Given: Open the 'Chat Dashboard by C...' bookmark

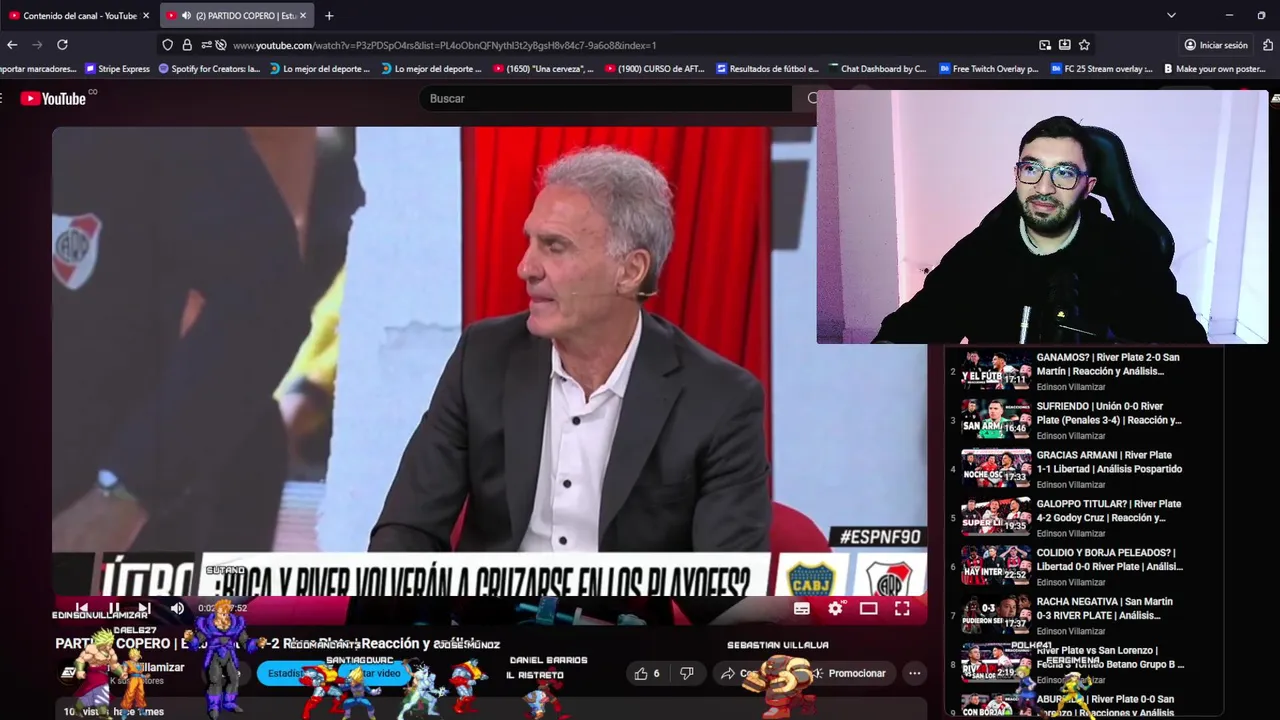Looking at the screenshot, I should [x=877, y=69].
